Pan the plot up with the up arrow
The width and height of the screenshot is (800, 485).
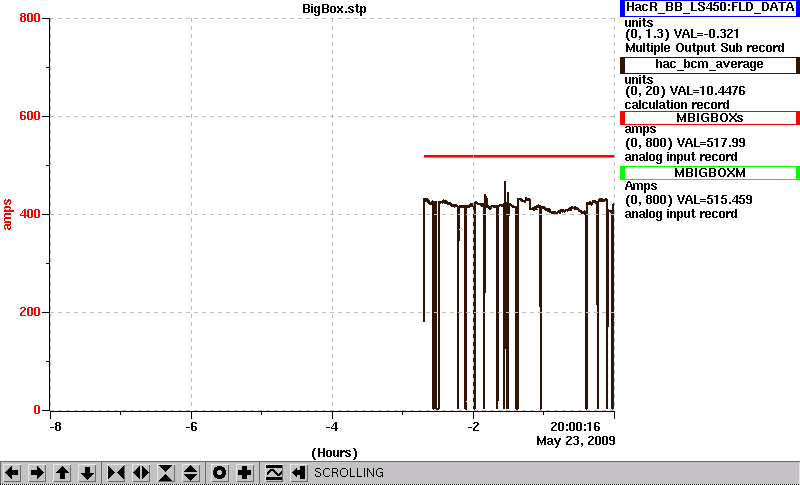62,473
